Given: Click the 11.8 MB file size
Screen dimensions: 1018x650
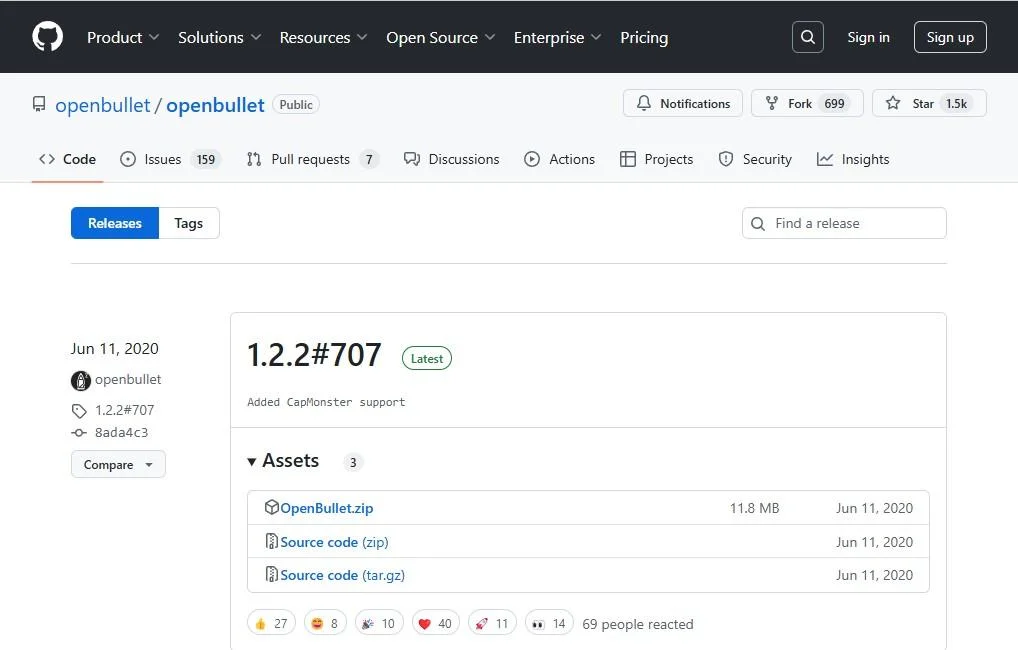Looking at the screenshot, I should (x=754, y=508).
